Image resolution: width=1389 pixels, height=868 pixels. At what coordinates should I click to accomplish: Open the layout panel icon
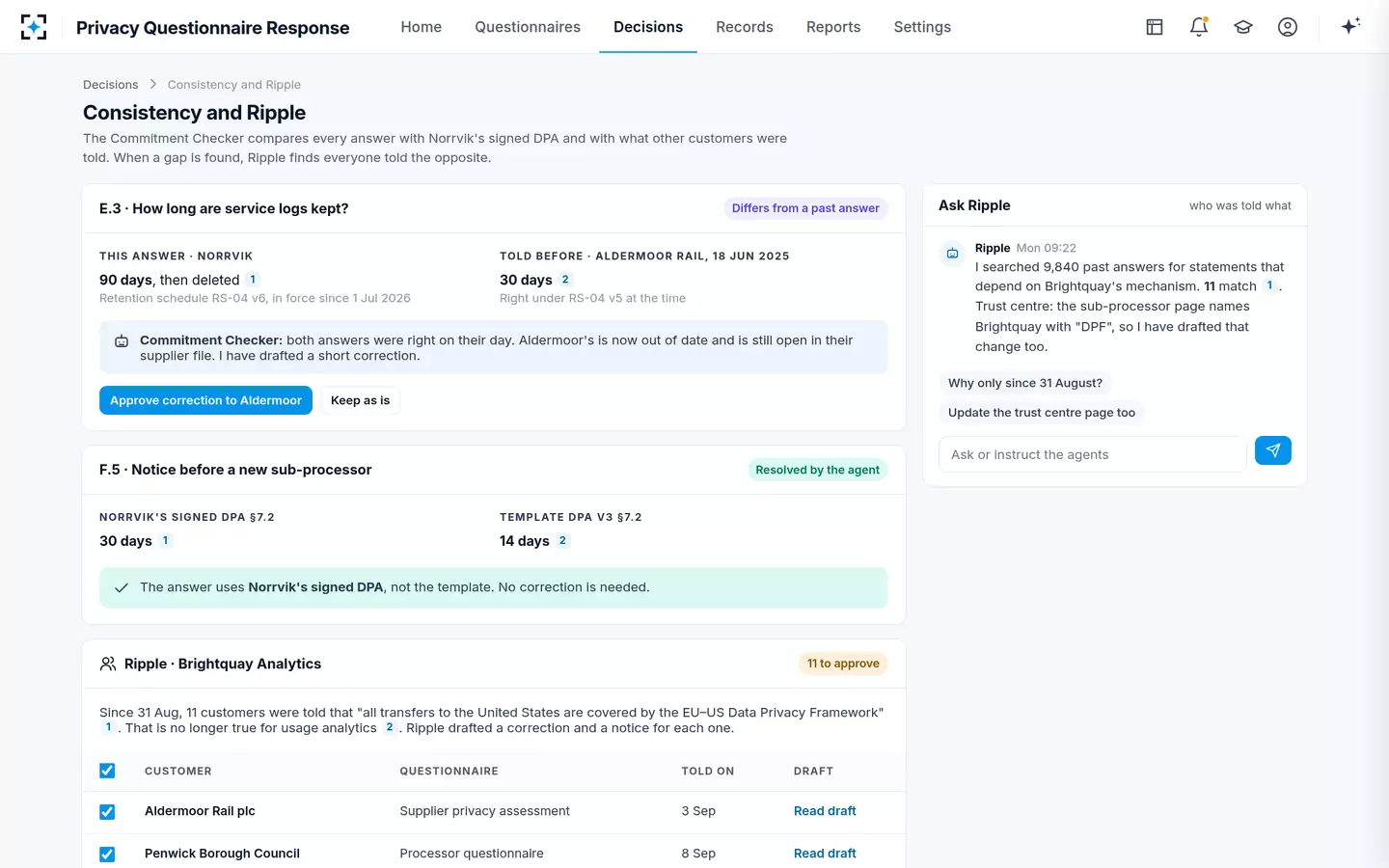click(1155, 27)
